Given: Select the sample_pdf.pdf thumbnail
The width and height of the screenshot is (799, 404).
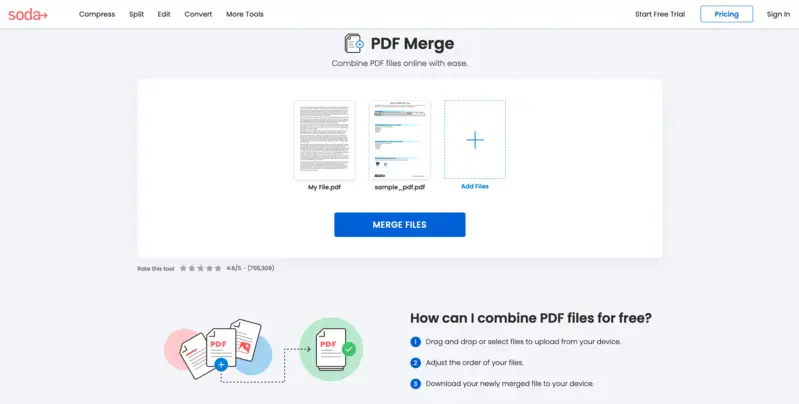Looking at the screenshot, I should pyautogui.click(x=400, y=140).
